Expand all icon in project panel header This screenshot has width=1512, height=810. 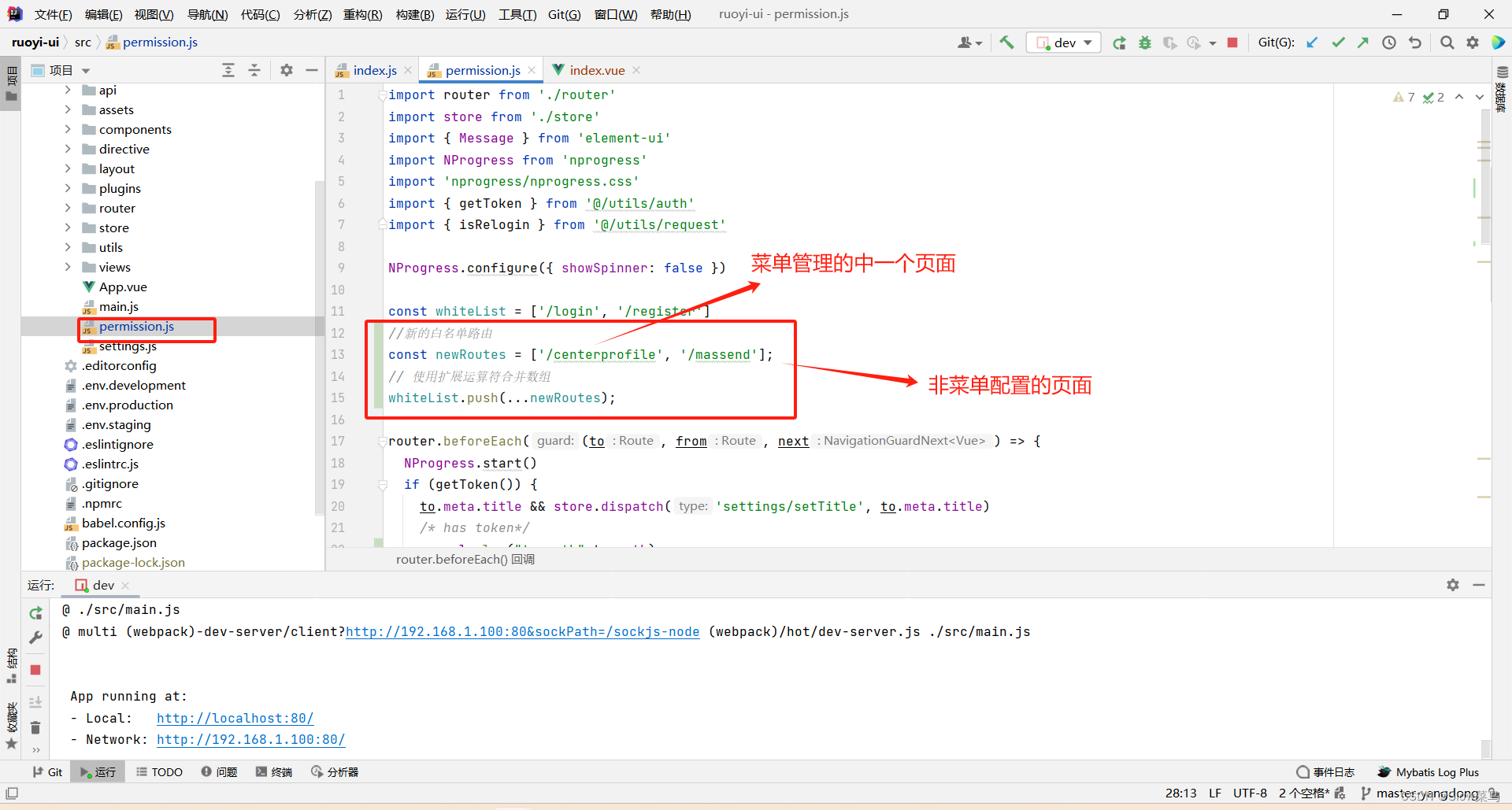click(x=228, y=70)
